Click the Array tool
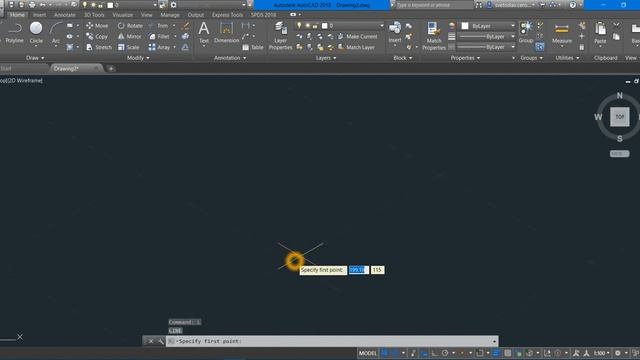Screen dimensions: 640x360 pyautogui.click(x=160, y=47)
